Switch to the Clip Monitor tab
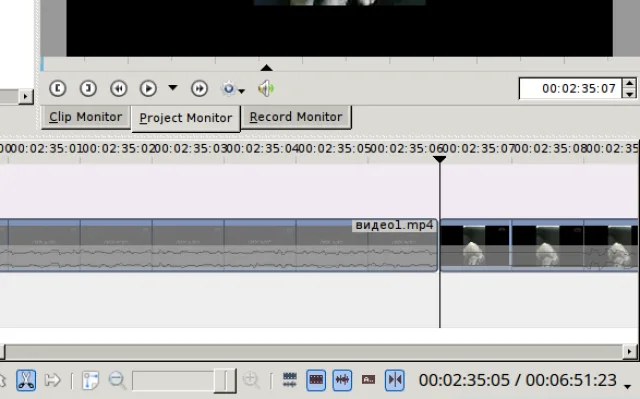The image size is (640, 399). [85, 117]
